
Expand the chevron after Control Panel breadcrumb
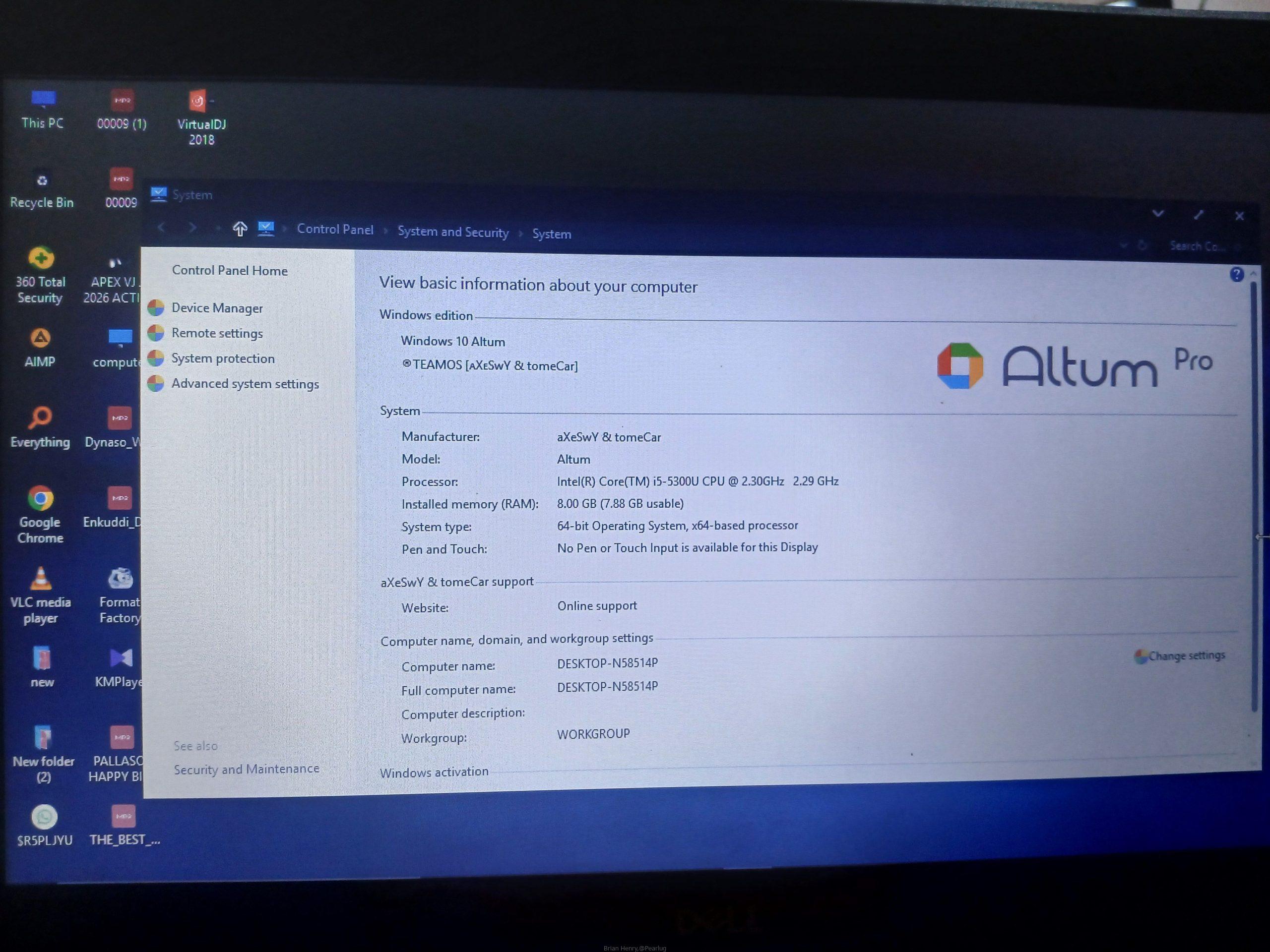coord(386,231)
